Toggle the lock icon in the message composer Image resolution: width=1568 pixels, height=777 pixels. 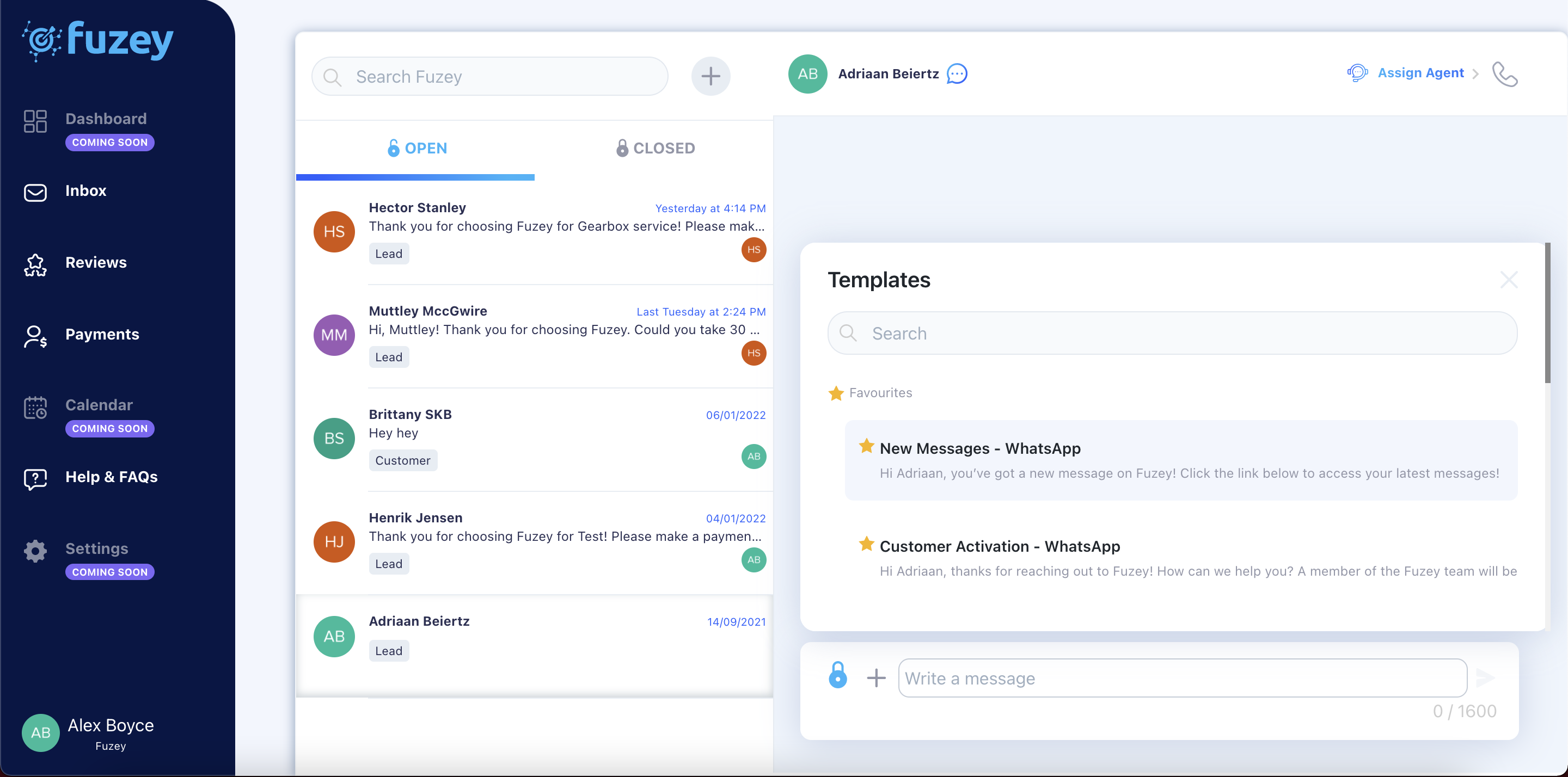(837, 676)
